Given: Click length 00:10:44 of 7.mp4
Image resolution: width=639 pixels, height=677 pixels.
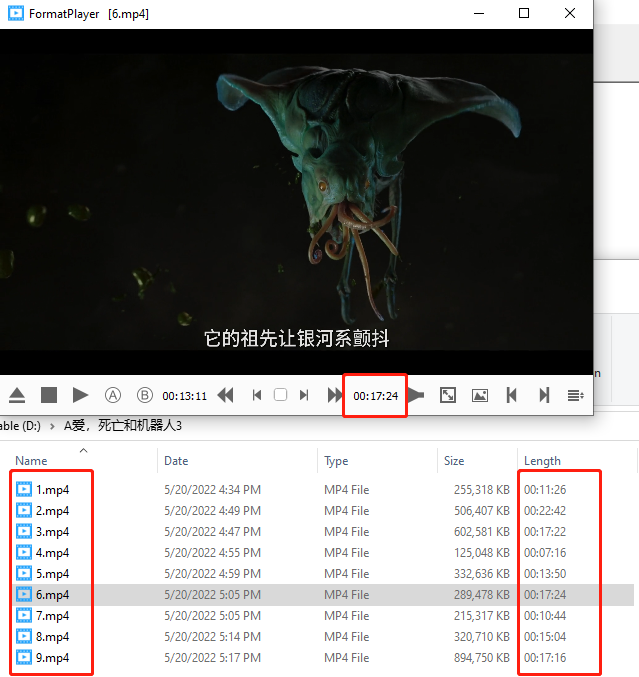Looking at the screenshot, I should [545, 616].
